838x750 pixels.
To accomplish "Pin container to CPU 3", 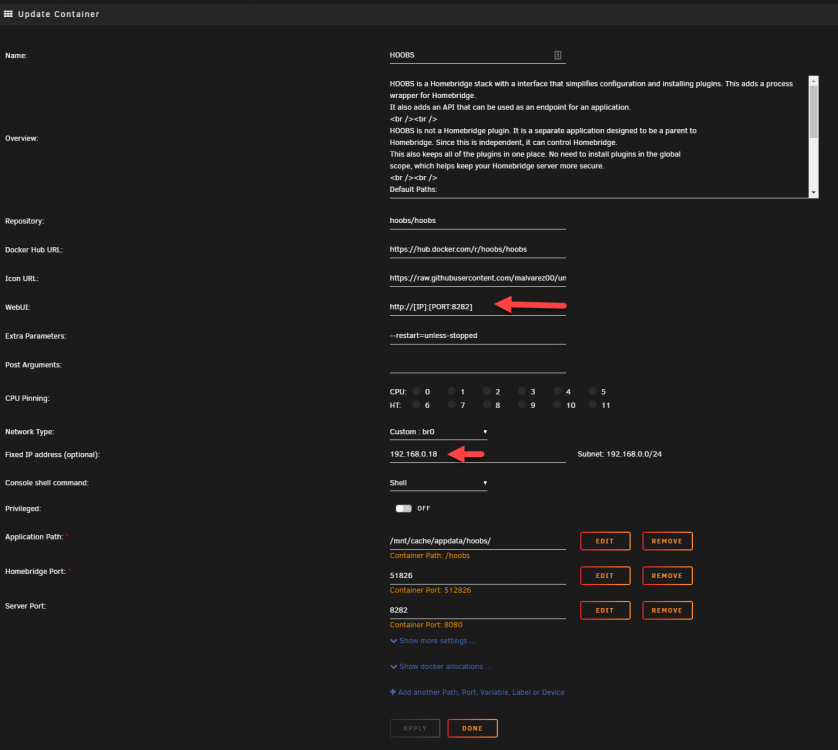I will 522,391.
